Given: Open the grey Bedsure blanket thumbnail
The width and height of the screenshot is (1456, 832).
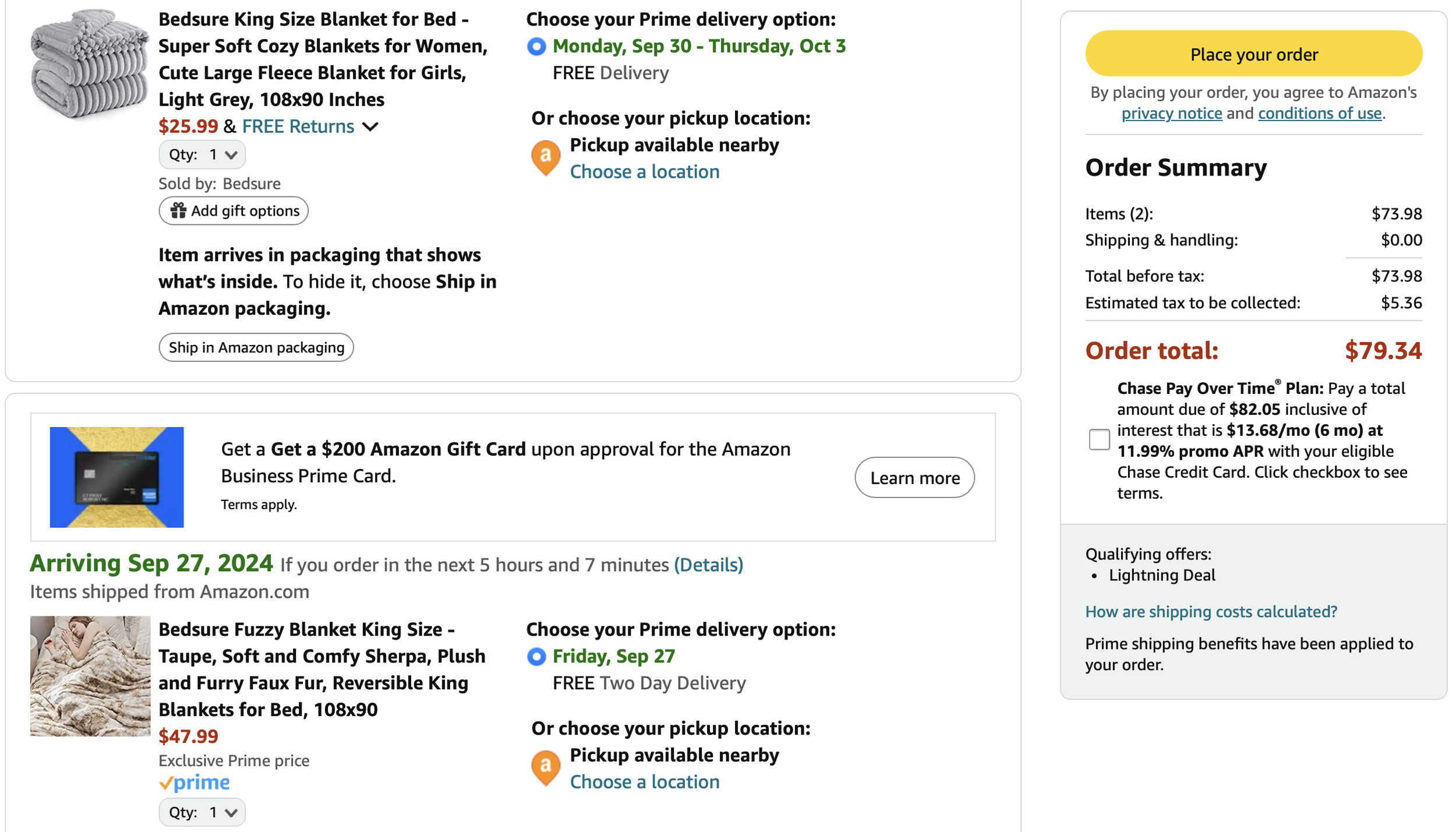Looking at the screenshot, I should click(90, 64).
